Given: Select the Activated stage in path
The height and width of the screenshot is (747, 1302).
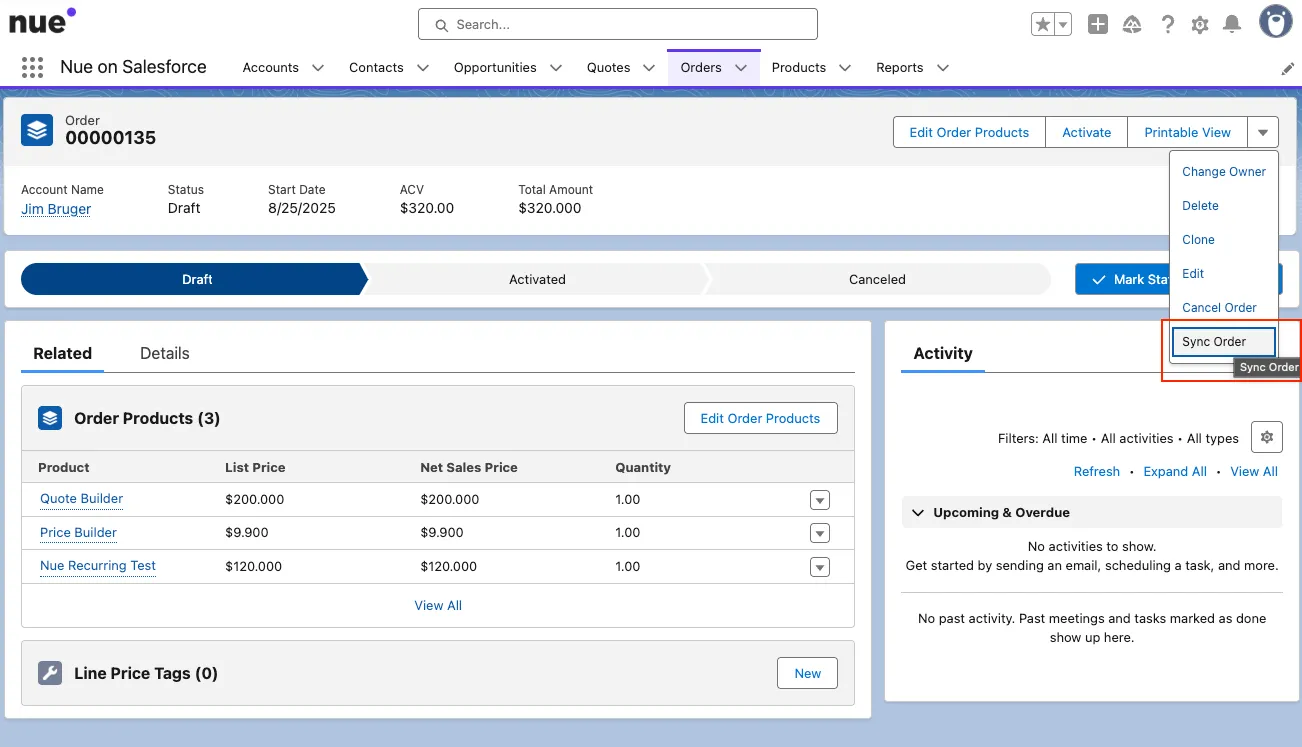Looking at the screenshot, I should coord(537,279).
